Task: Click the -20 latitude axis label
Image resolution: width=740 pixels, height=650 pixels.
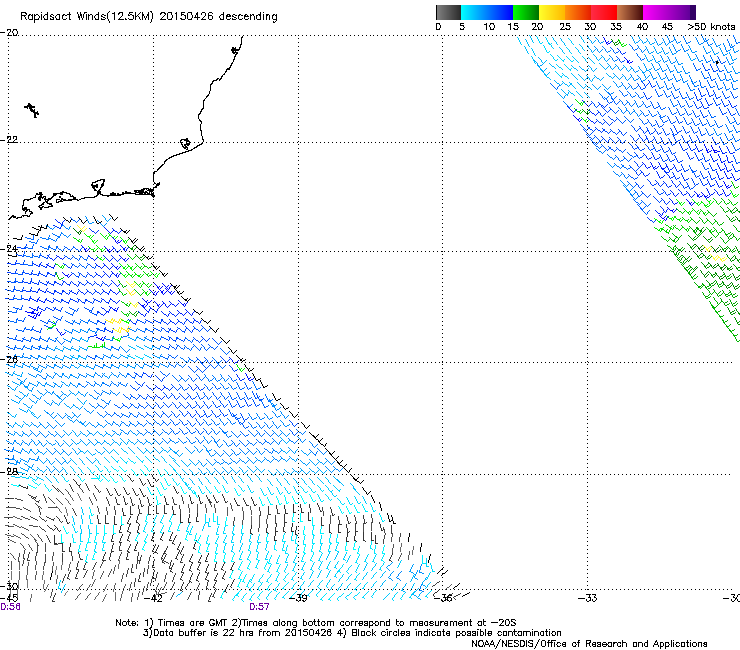Action: point(9,33)
